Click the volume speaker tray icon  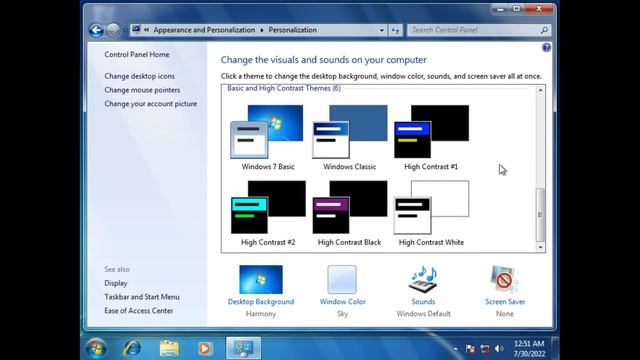(499, 349)
